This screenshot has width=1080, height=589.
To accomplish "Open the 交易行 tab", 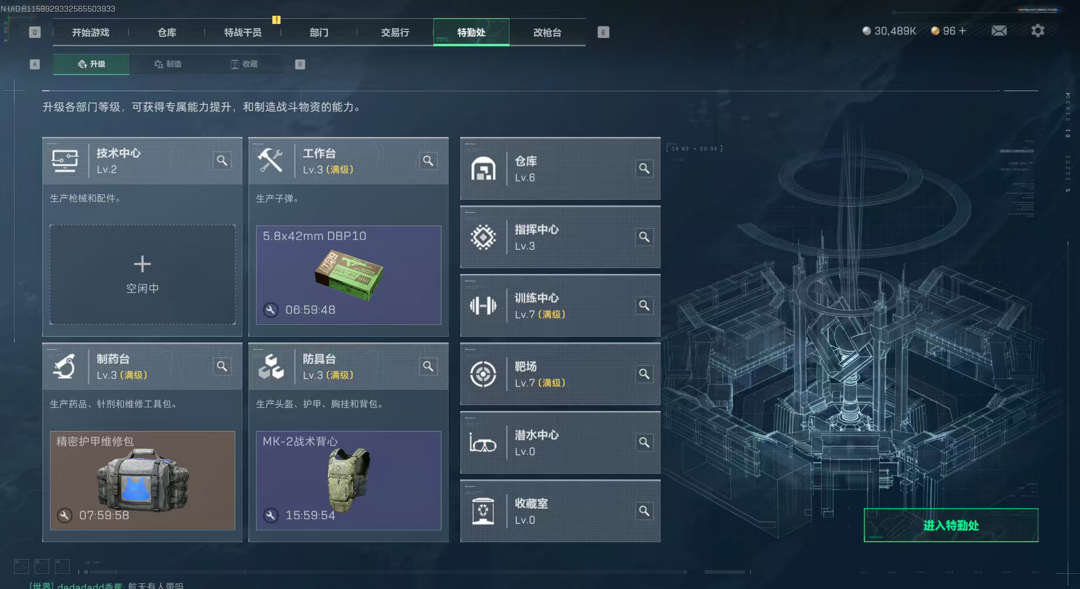I will point(395,32).
